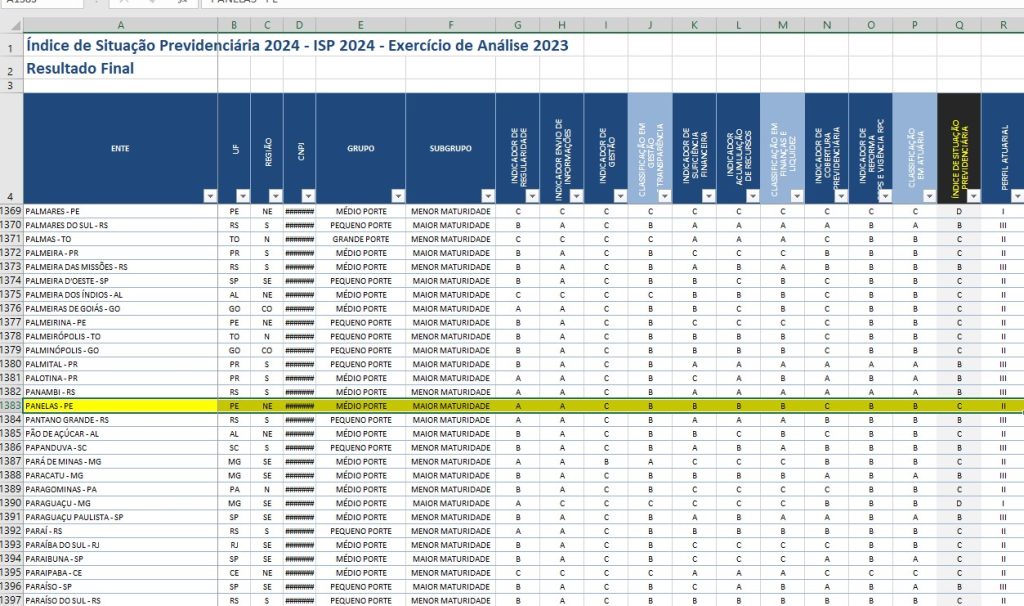Select row 1369 header

coord(10,212)
